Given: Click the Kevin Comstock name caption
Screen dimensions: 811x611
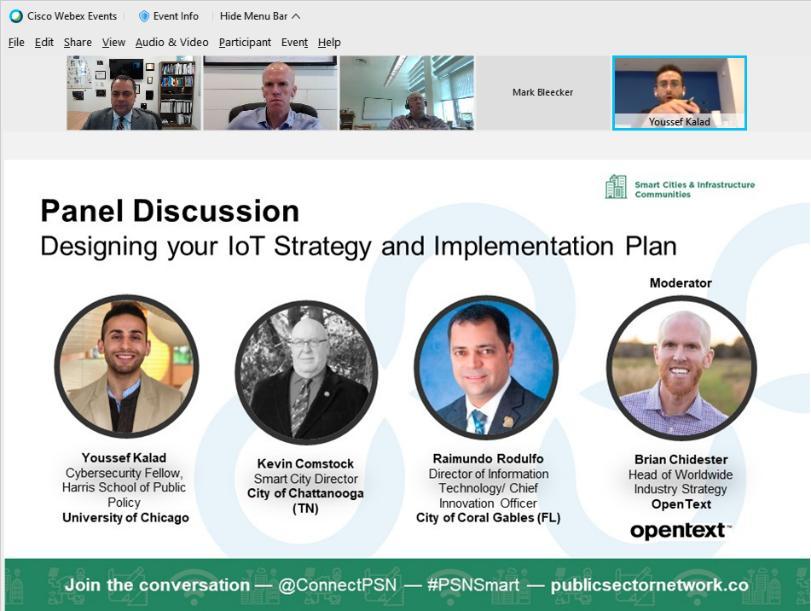Looking at the screenshot, I should [306, 464].
